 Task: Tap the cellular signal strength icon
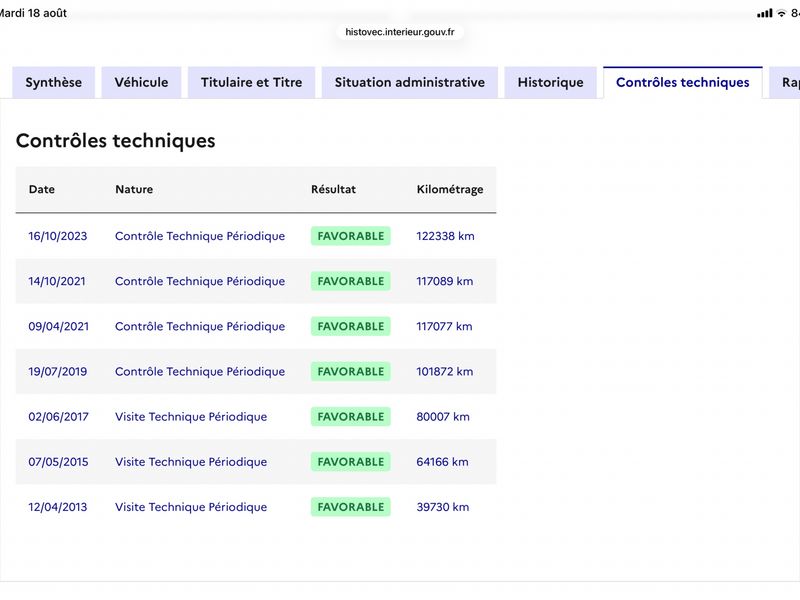(x=764, y=13)
